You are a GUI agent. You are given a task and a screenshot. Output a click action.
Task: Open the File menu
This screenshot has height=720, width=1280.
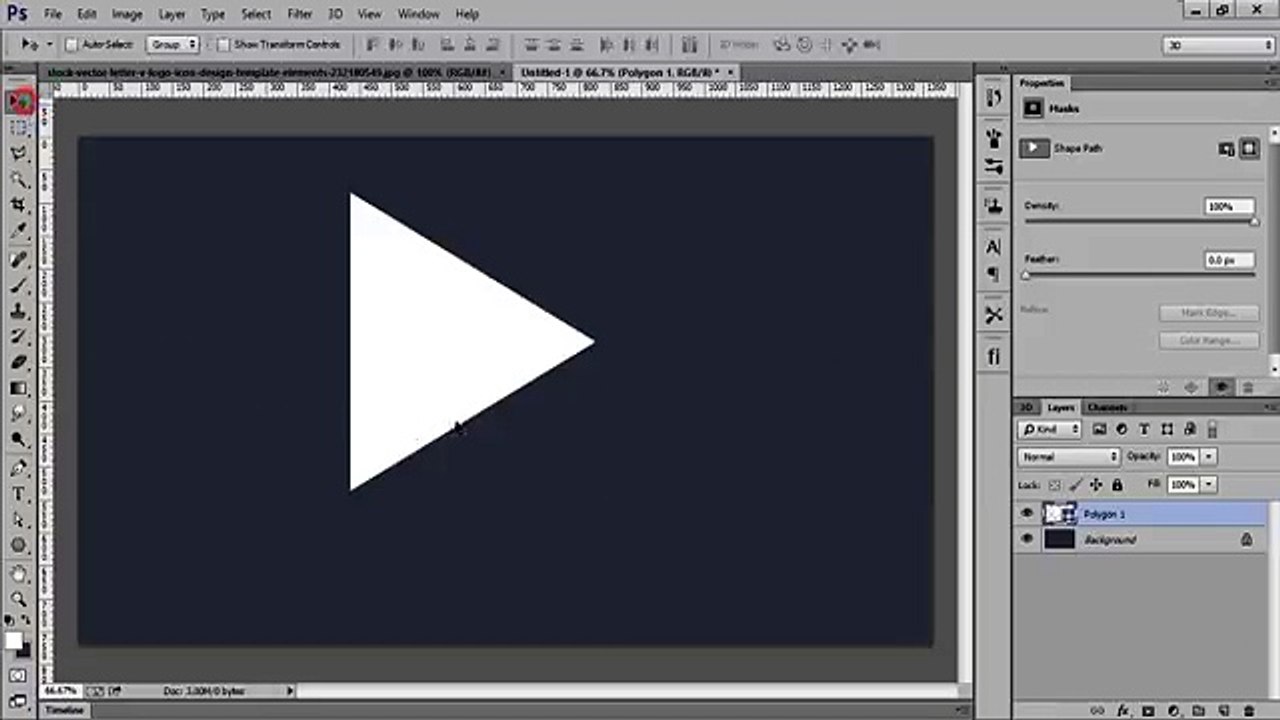(53, 14)
